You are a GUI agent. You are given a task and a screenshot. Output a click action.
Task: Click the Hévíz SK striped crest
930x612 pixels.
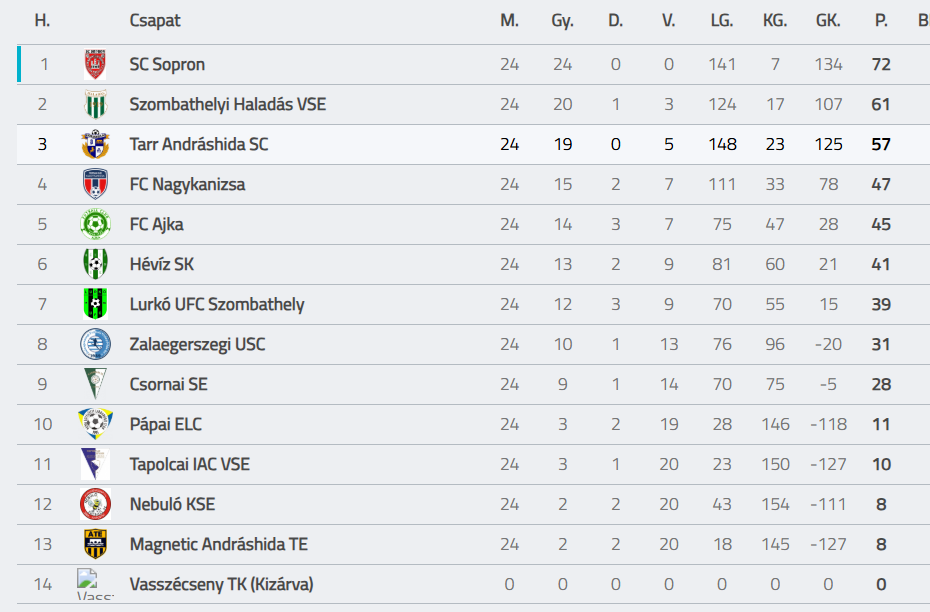pos(95,264)
